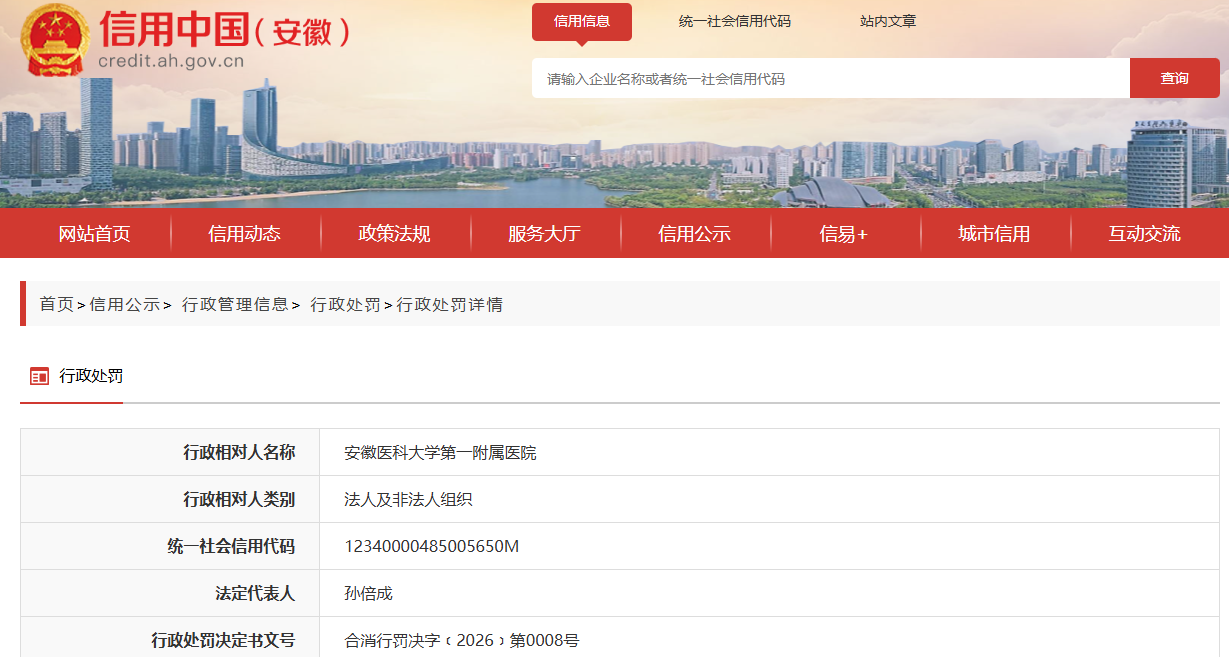This screenshot has width=1229, height=657.
Task: Open 网站首页 in the navigation bar
Action: click(95, 234)
